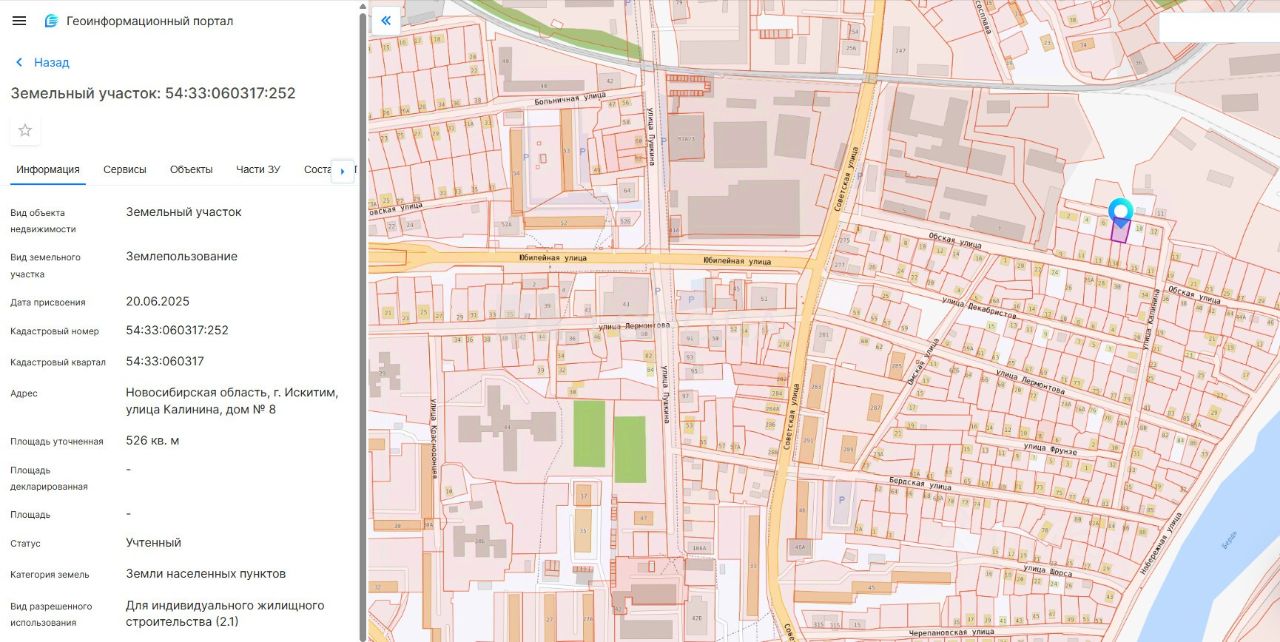The height and width of the screenshot is (642, 1280).
Task: Click the value Земли населенных пунктов
Action: coord(206,573)
